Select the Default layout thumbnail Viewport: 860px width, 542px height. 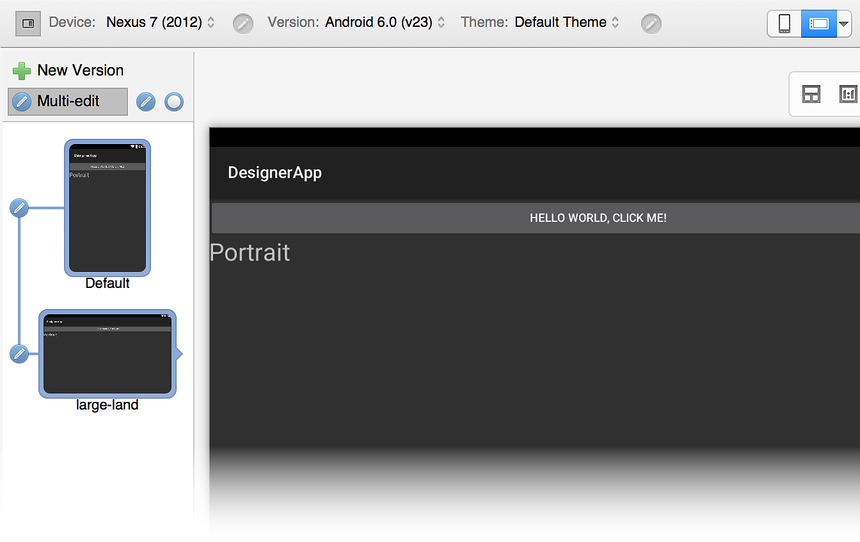108,208
